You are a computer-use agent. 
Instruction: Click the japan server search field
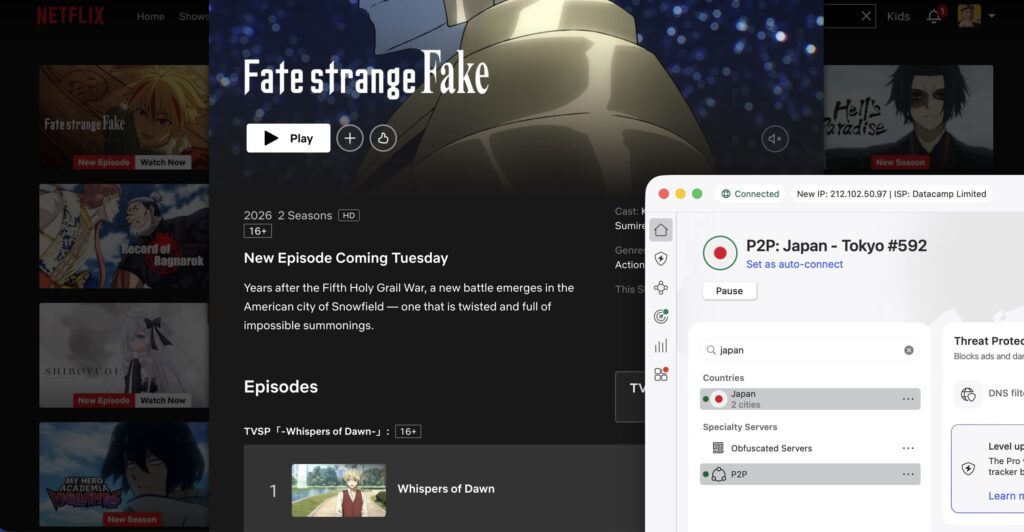click(810, 350)
